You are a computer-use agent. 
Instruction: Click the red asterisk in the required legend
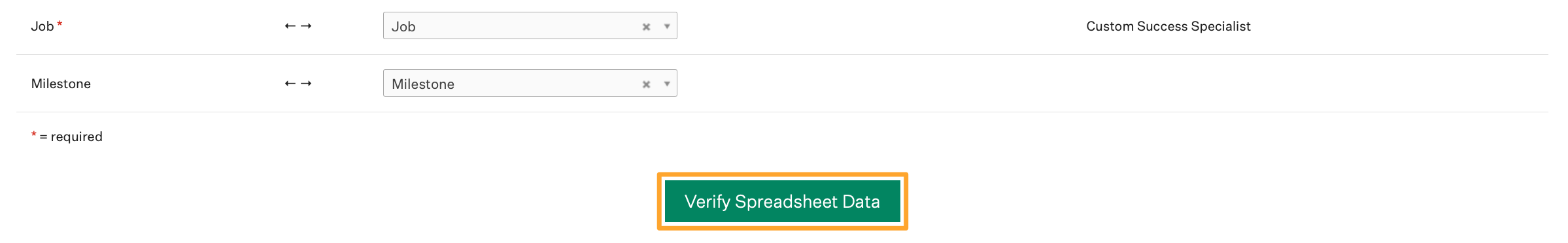tap(34, 135)
